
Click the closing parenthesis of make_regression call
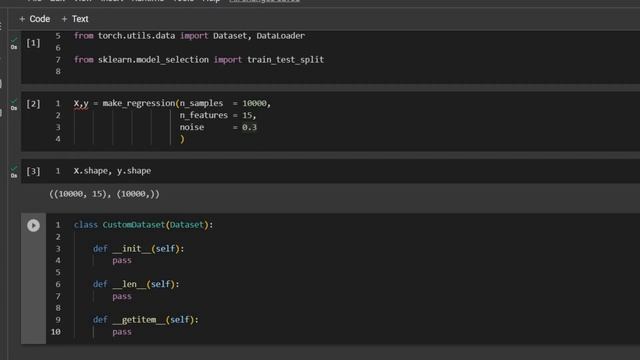pyautogui.click(x=182, y=139)
